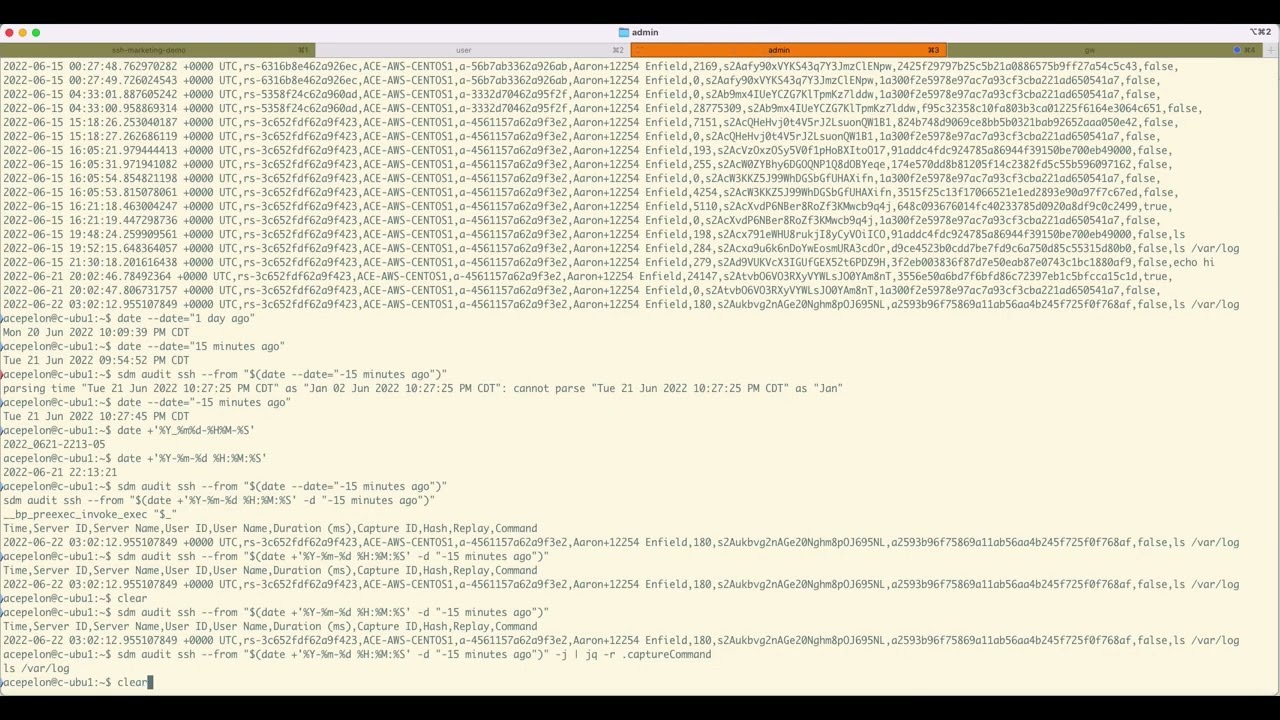Click the output '2022_0621-2213-05'

pos(53,444)
